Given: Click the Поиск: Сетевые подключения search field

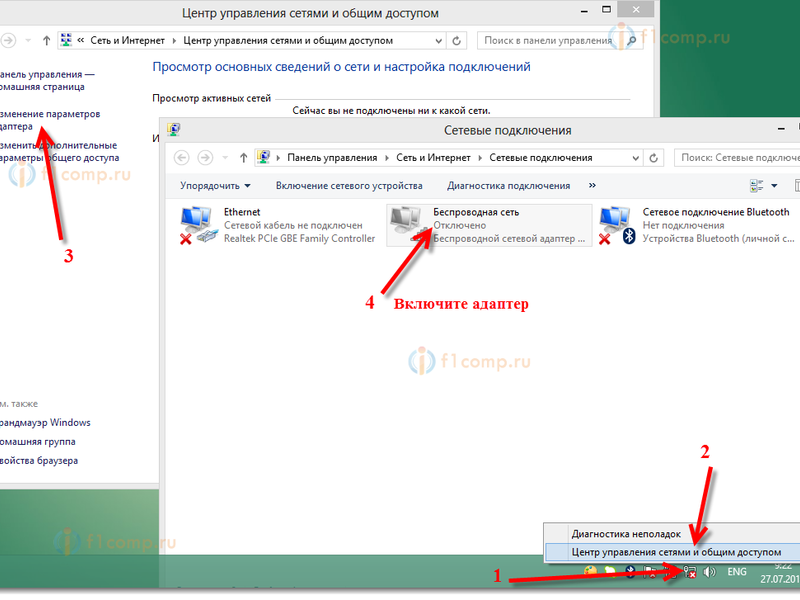Looking at the screenshot, I should click(x=737, y=158).
